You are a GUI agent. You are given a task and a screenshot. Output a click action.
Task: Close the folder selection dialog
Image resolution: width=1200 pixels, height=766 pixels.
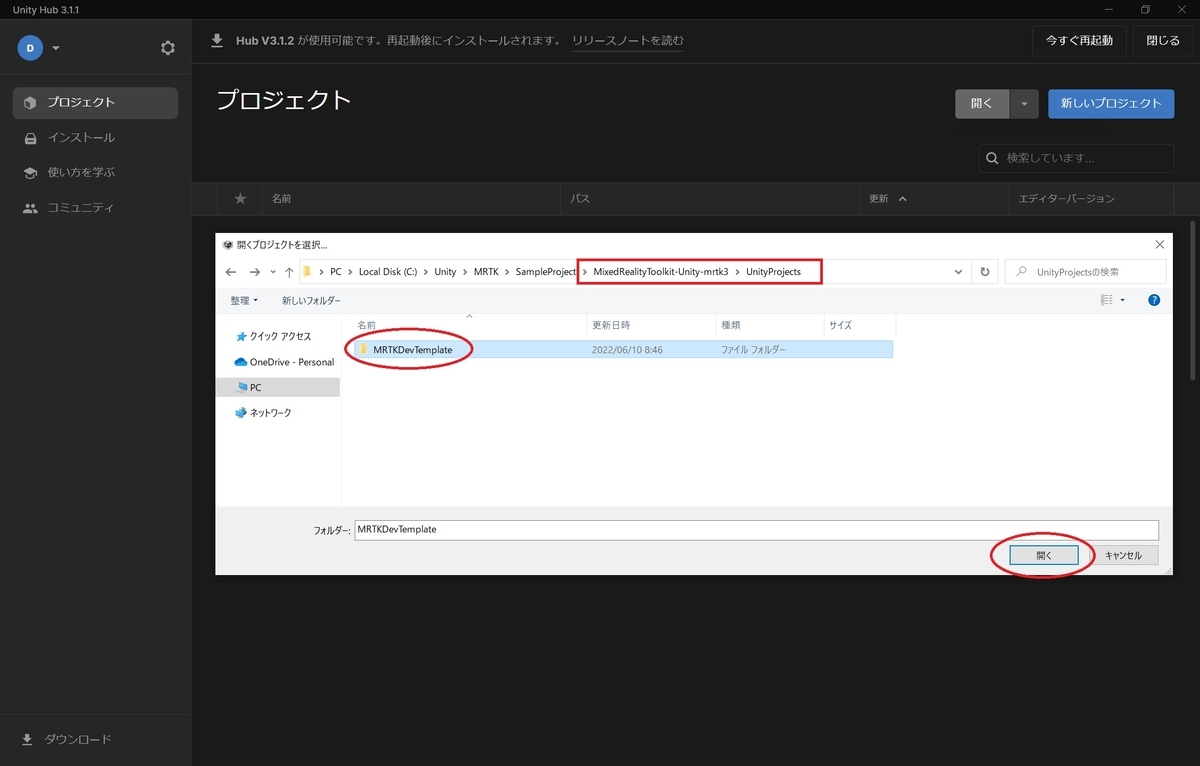click(1160, 244)
